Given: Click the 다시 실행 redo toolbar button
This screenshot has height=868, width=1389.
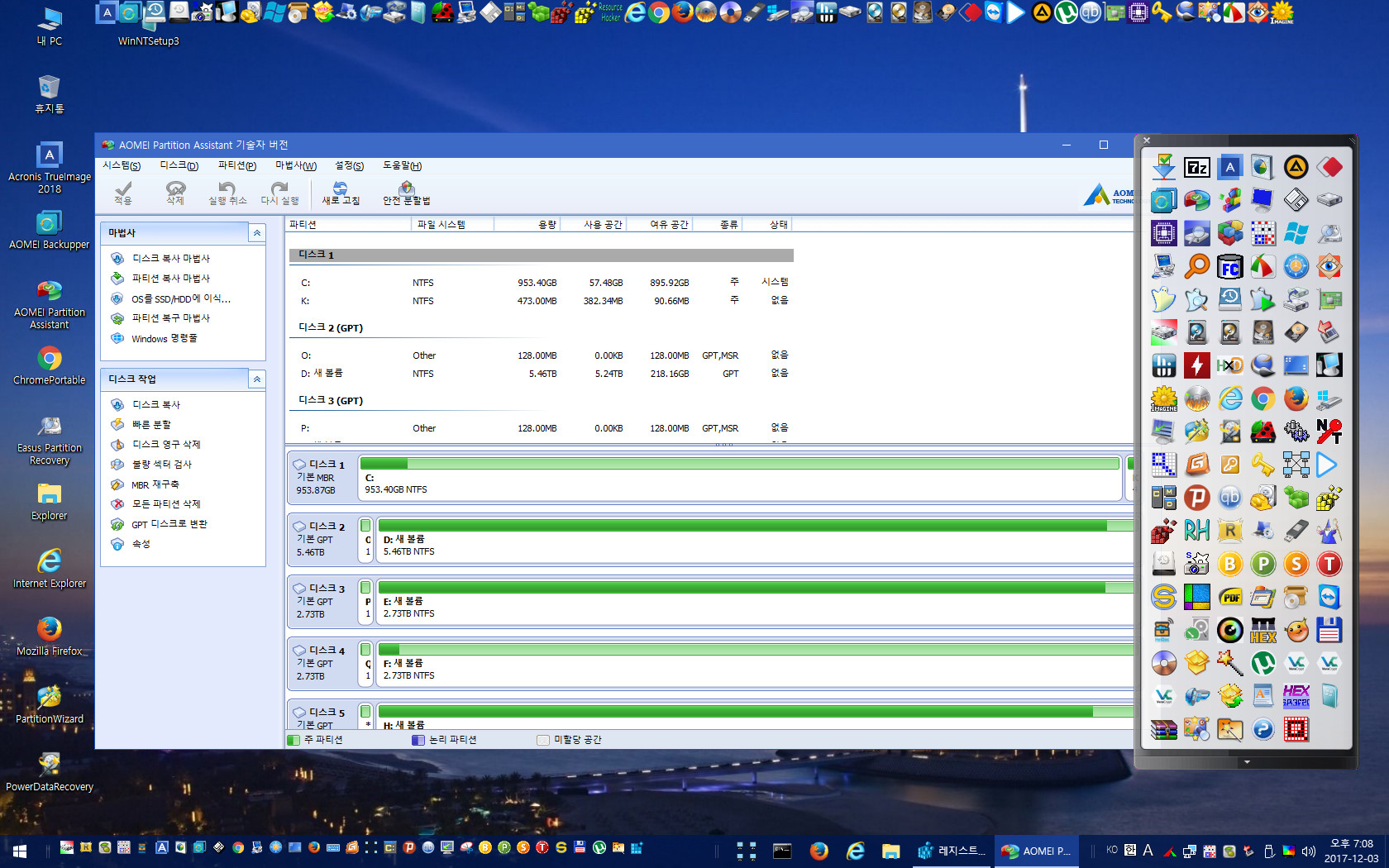Looking at the screenshot, I should (x=279, y=193).
